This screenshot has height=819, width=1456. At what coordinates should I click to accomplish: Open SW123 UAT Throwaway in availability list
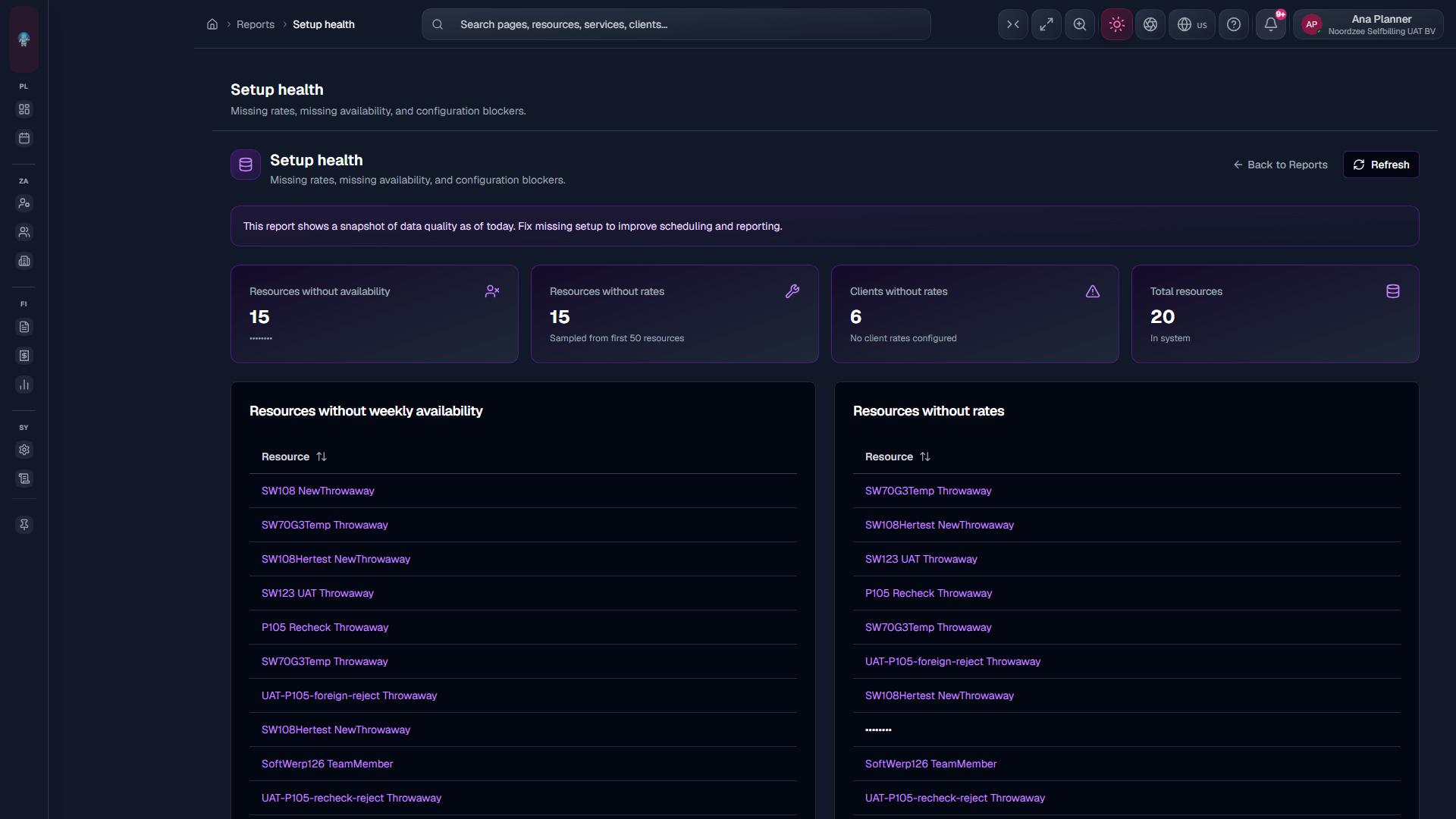click(318, 593)
